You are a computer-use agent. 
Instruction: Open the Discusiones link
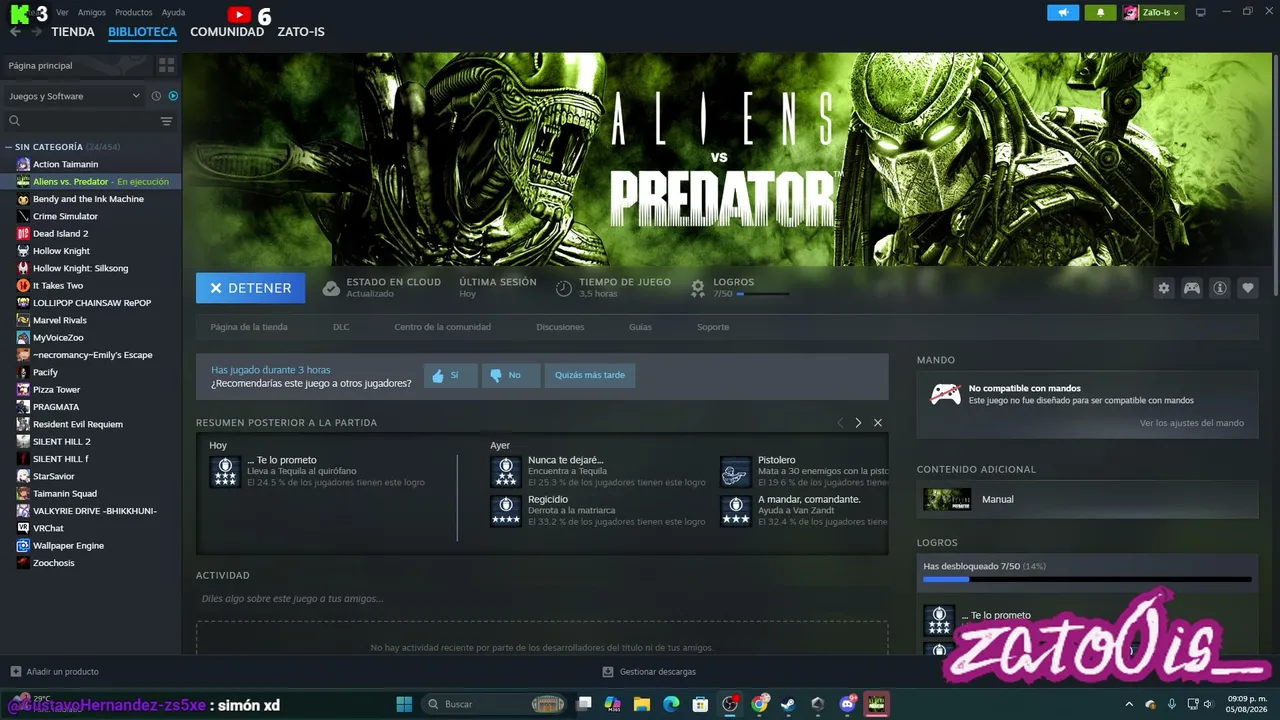[560, 327]
